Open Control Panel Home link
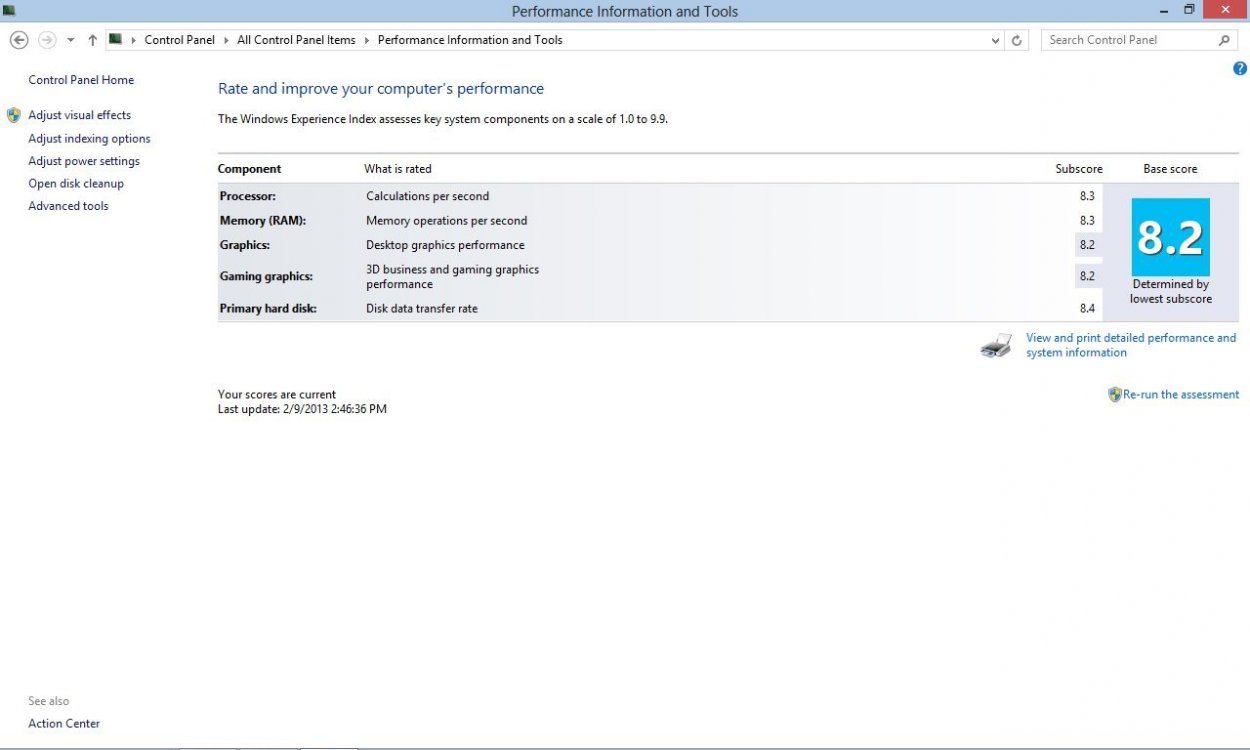 coord(81,80)
